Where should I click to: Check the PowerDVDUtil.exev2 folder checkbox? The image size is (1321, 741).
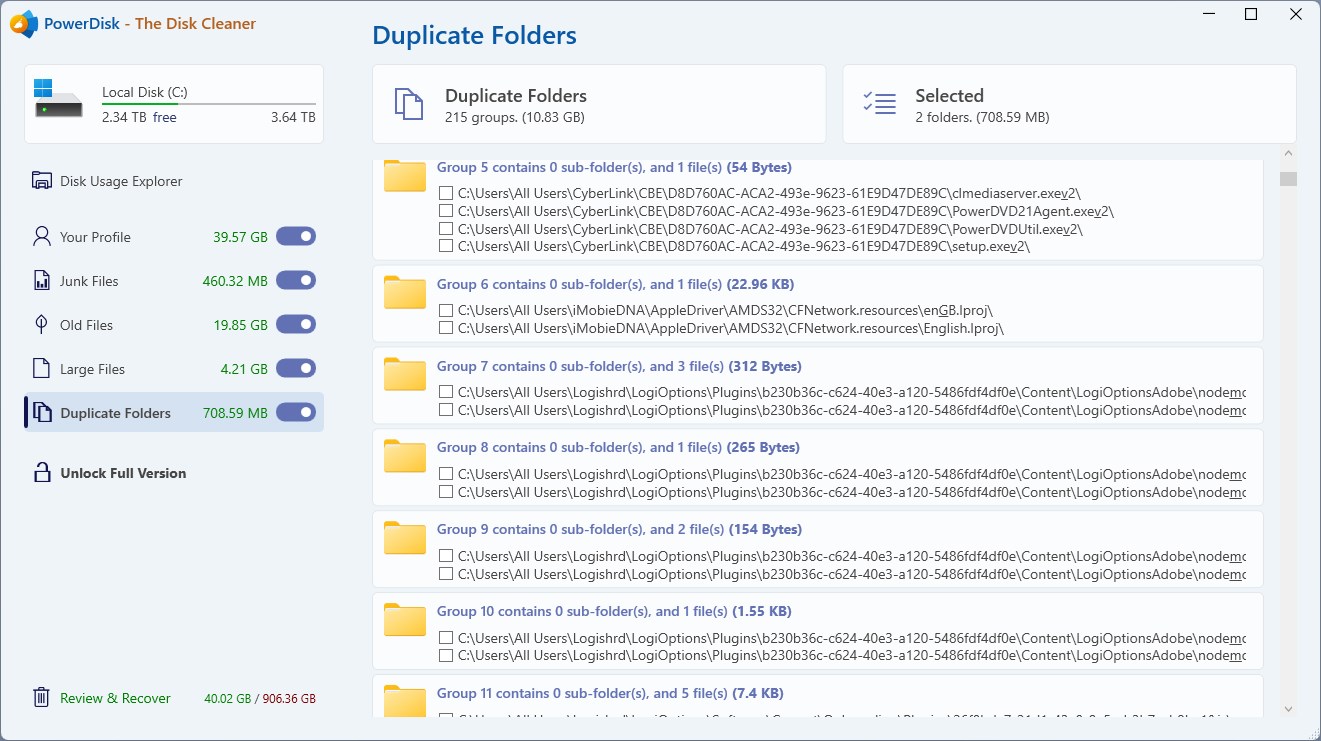(446, 229)
